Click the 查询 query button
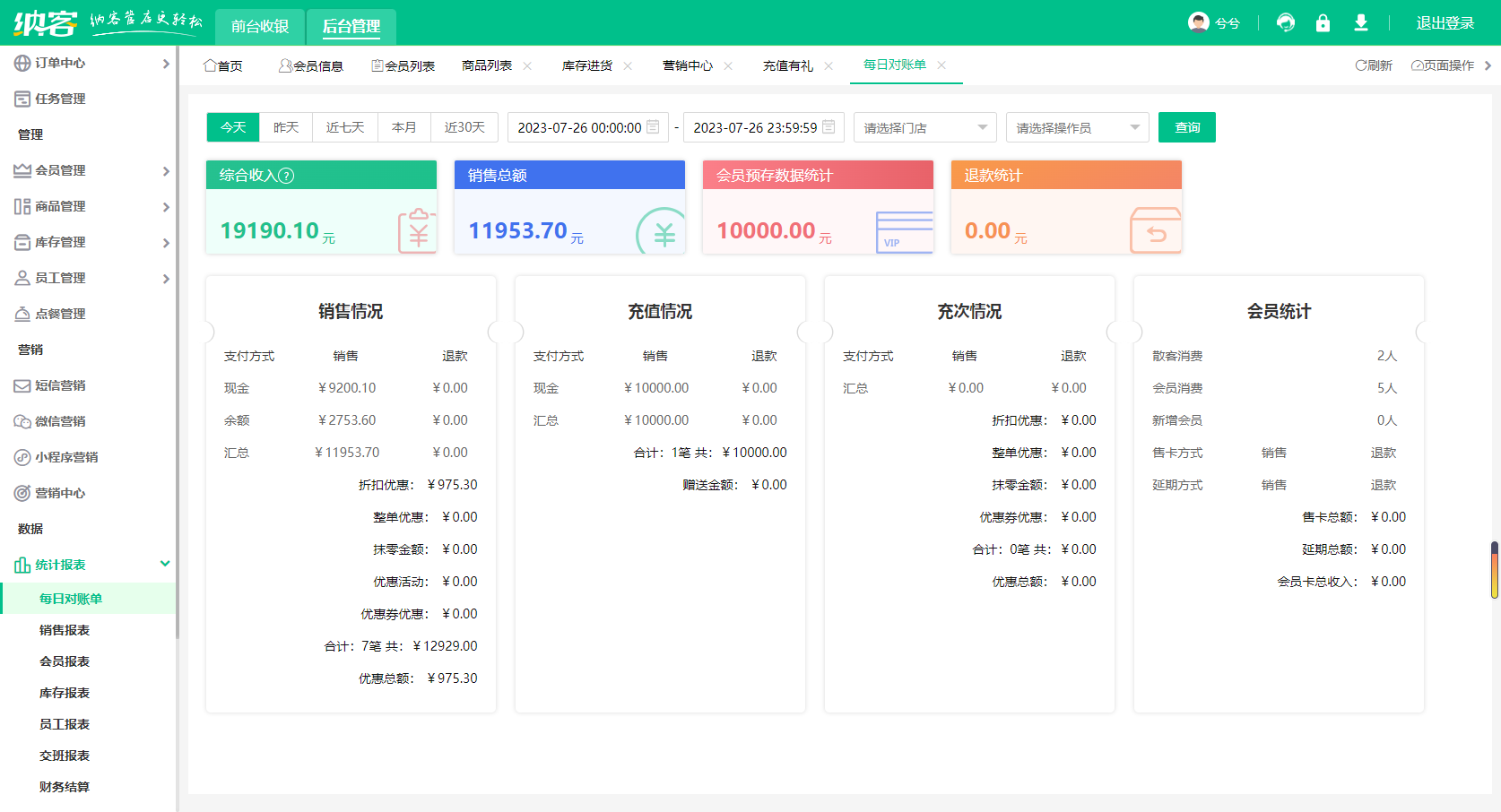The image size is (1501, 812). (x=1186, y=127)
